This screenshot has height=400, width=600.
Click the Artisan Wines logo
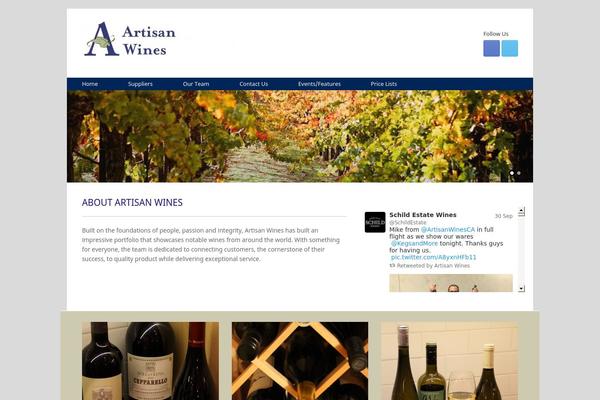[x=130, y=39]
